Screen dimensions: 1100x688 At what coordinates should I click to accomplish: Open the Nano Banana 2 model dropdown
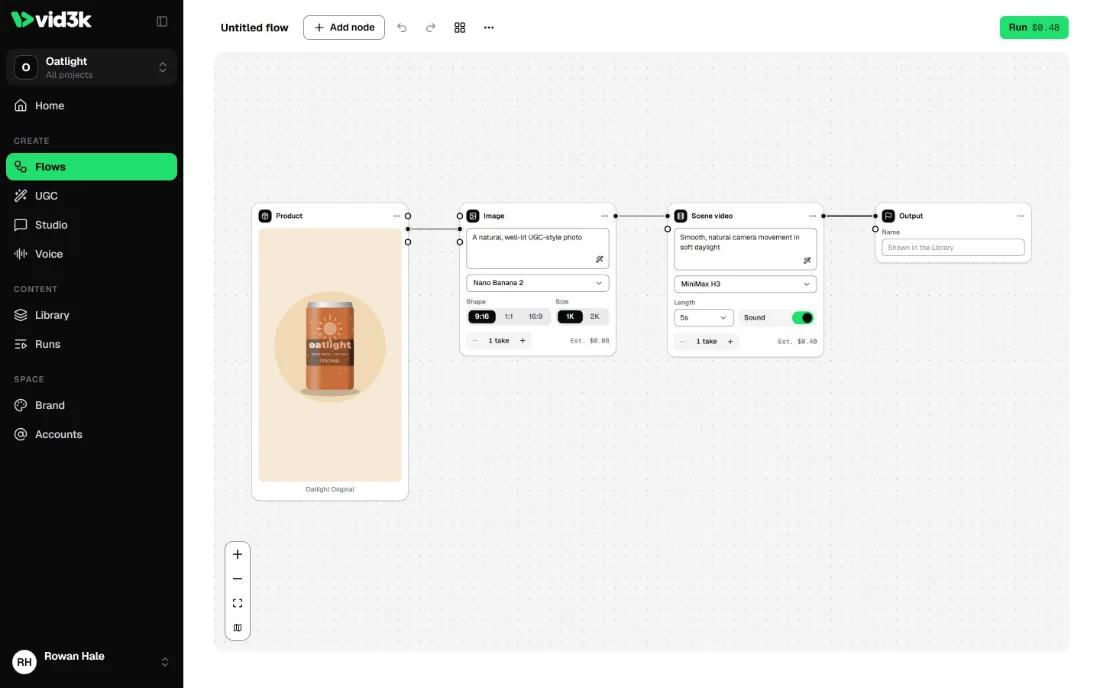[537, 283]
